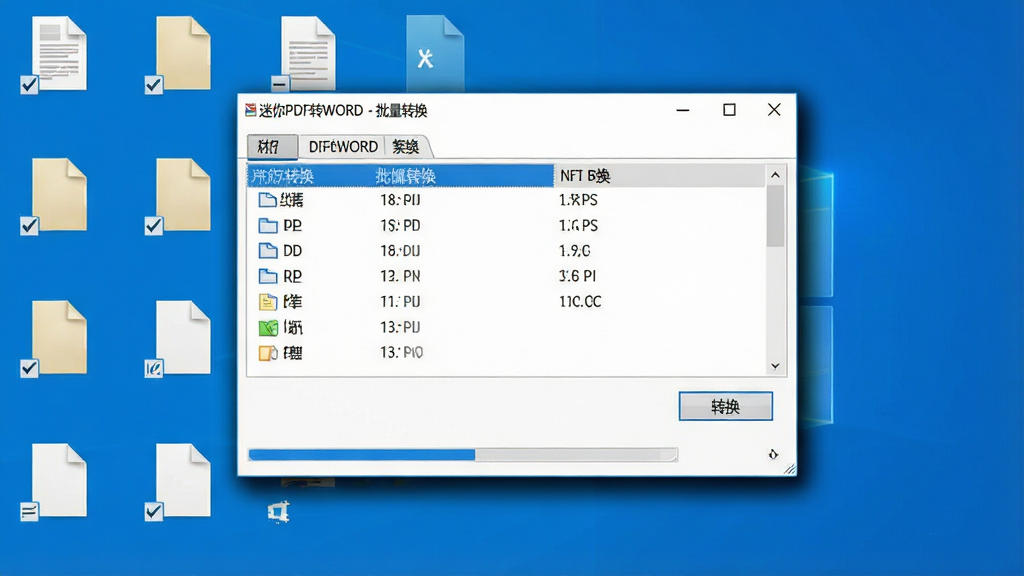Select the white file icon with script badge
Screen dimensions: 1024x576
183,338
